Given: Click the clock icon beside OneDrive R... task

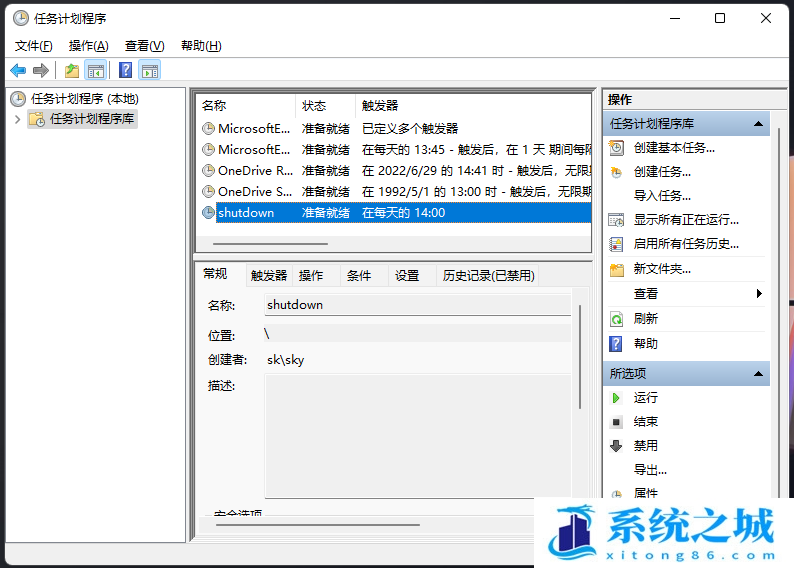Looking at the screenshot, I should point(208,171).
